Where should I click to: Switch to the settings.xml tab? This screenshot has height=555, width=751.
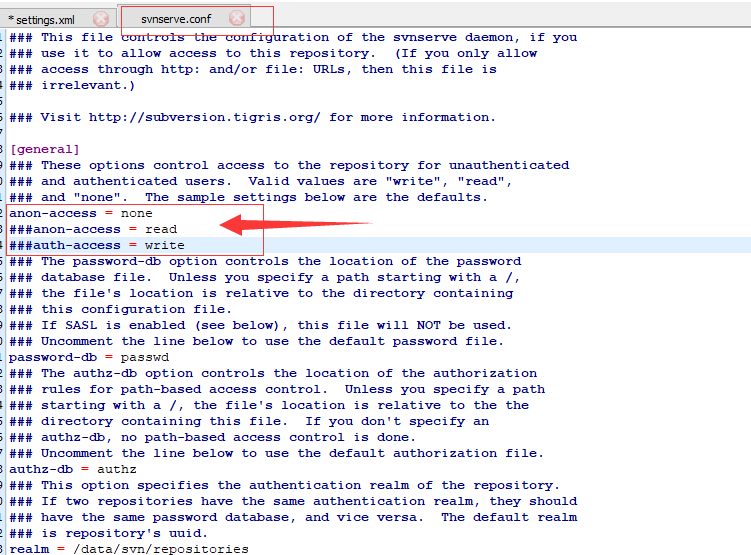pyautogui.click(x=46, y=20)
